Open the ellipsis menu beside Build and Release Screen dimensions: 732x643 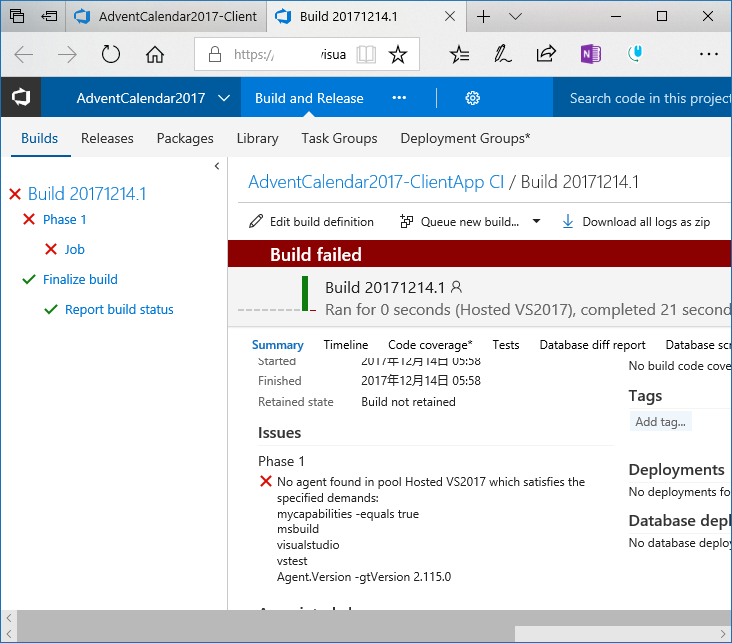tap(399, 98)
